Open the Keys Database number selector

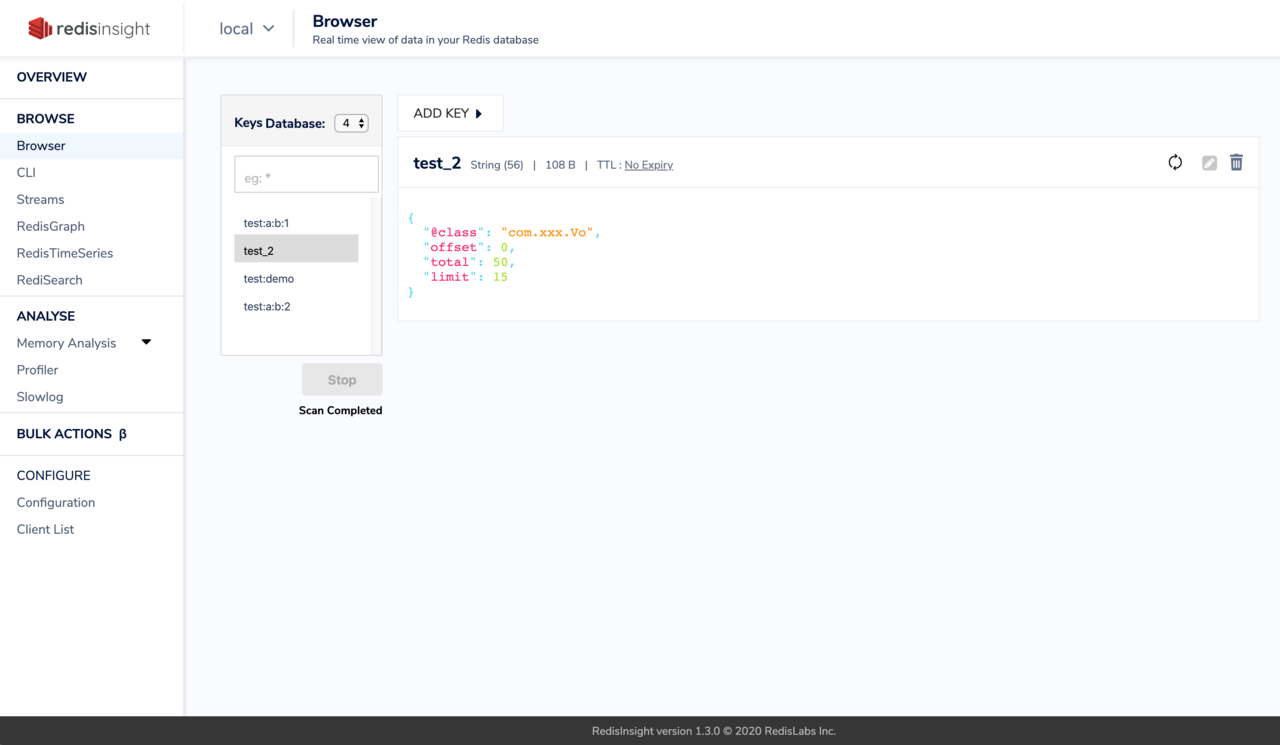point(351,123)
